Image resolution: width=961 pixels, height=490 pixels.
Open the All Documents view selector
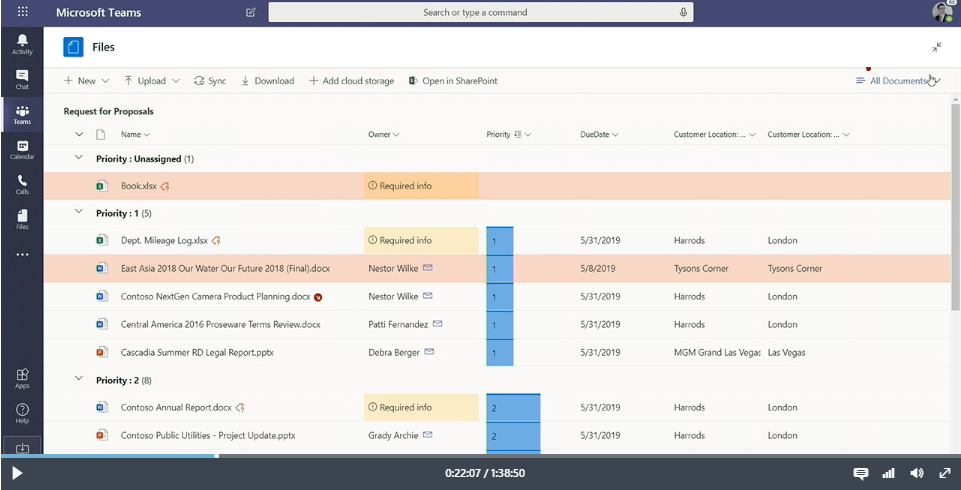click(898, 81)
